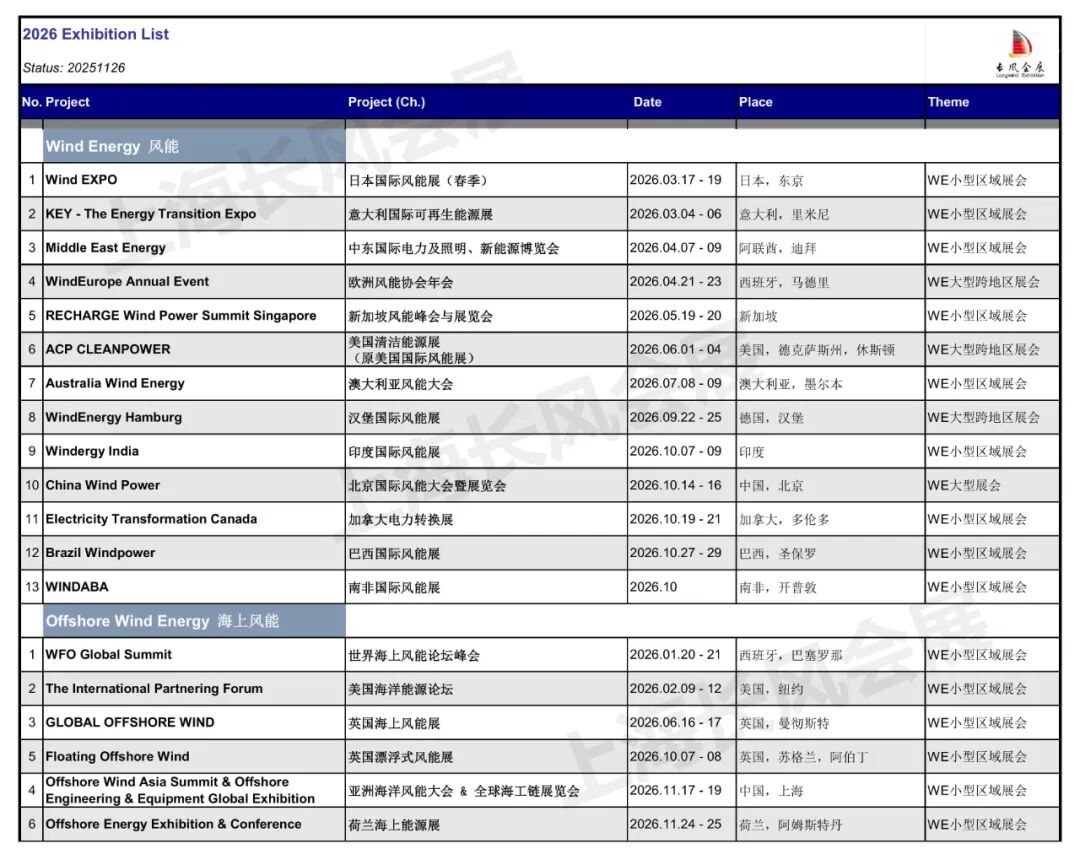Click the place '美国，德克萨斯州，休斯顿'
This screenshot has height=860, width=1080.
click(x=817, y=350)
